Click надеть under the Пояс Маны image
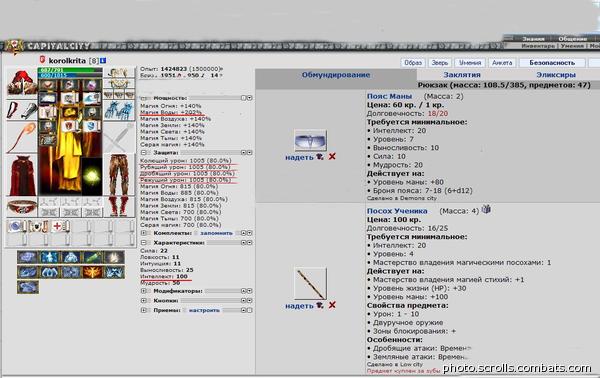This screenshot has height=378, width=600. coord(299,157)
